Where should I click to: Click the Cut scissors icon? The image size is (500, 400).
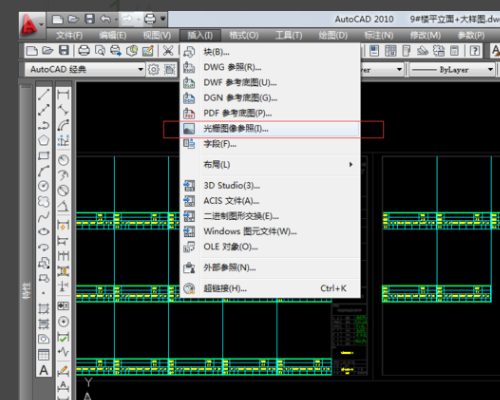point(168,51)
